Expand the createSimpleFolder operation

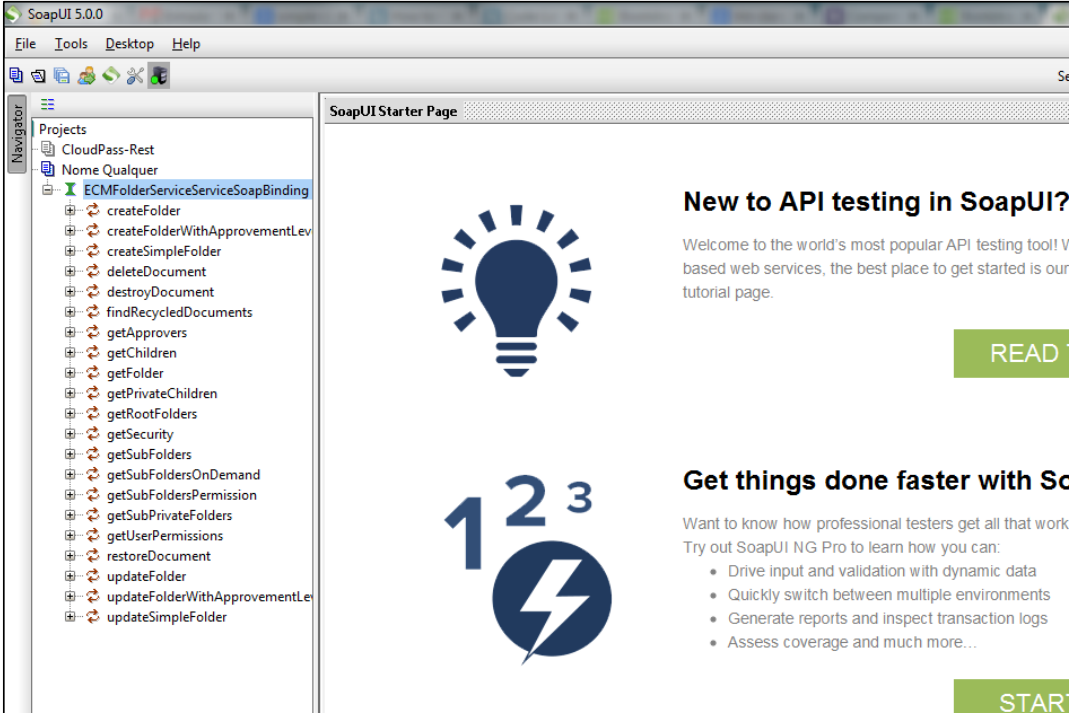pyautogui.click(x=70, y=251)
